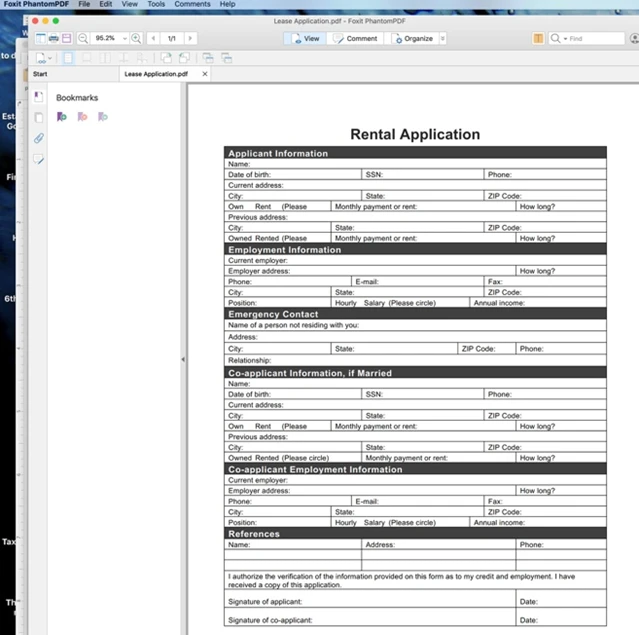Click in the Find search field
The width and height of the screenshot is (639, 635).
(x=596, y=38)
